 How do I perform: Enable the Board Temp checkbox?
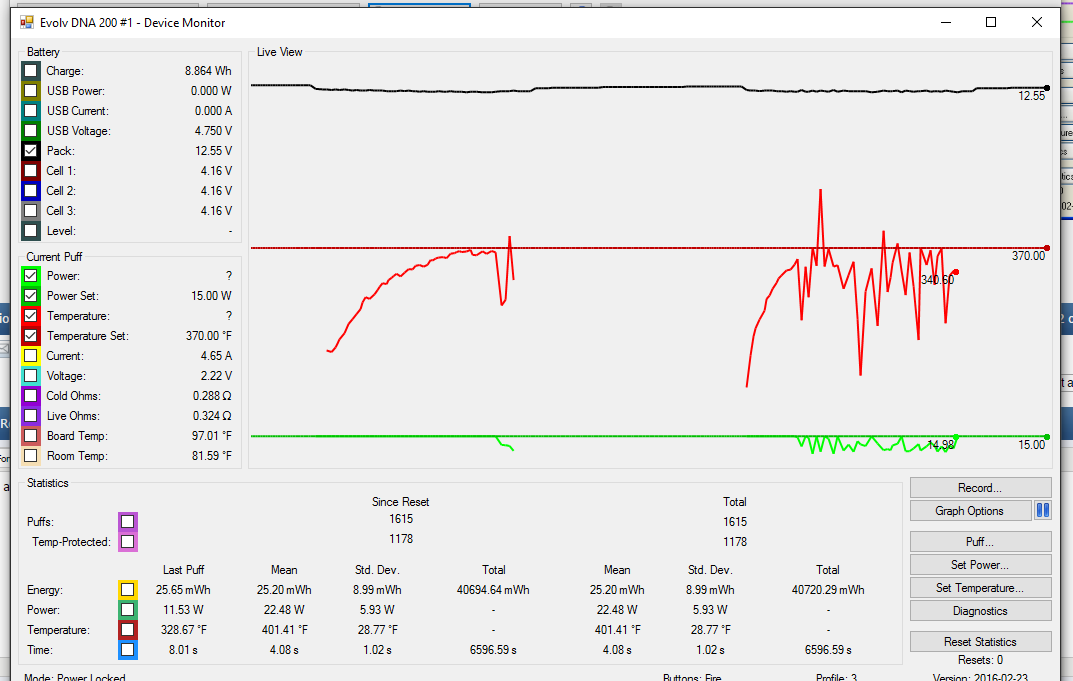[x=31, y=436]
